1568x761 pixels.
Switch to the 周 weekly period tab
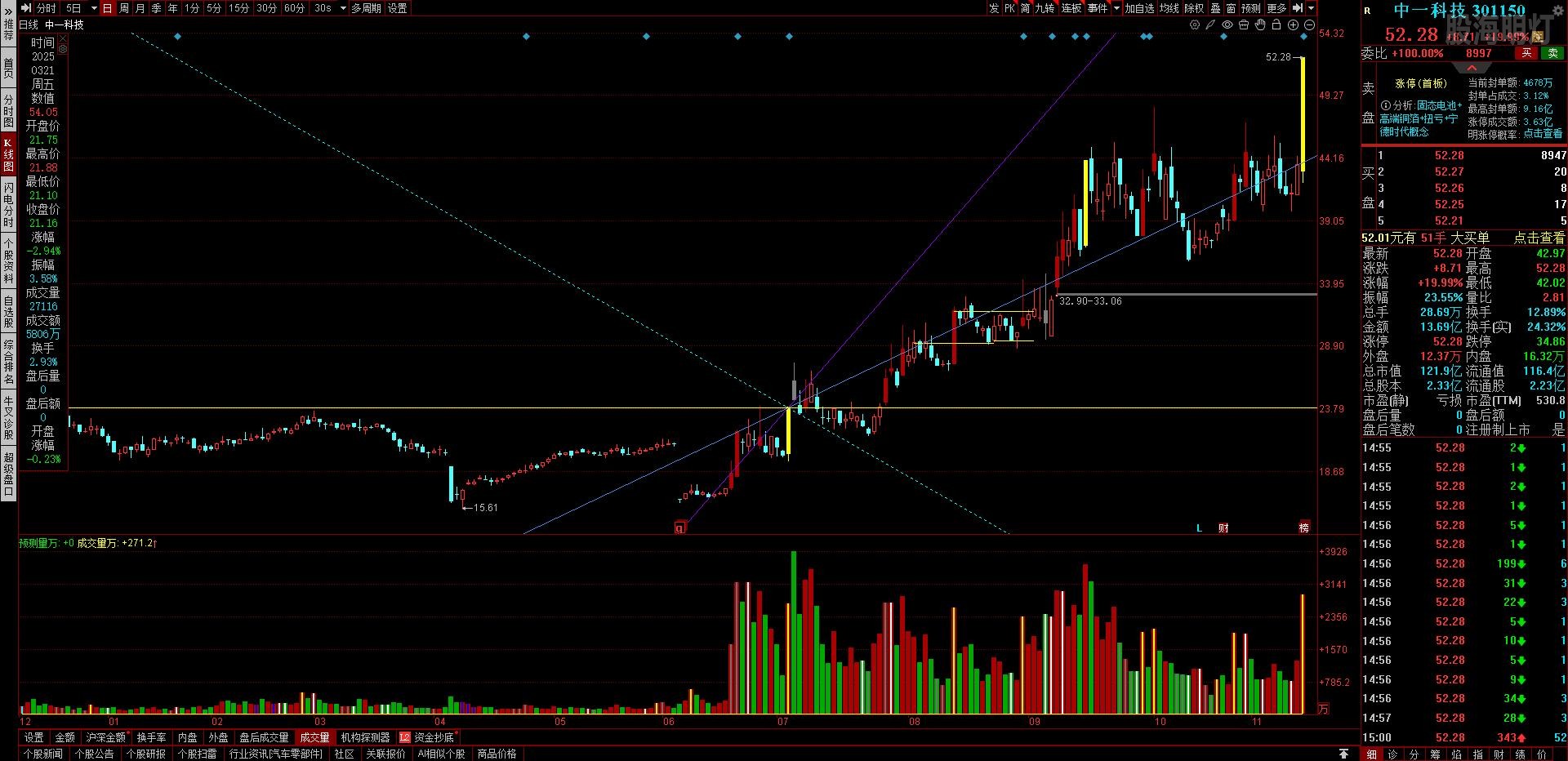(123, 8)
